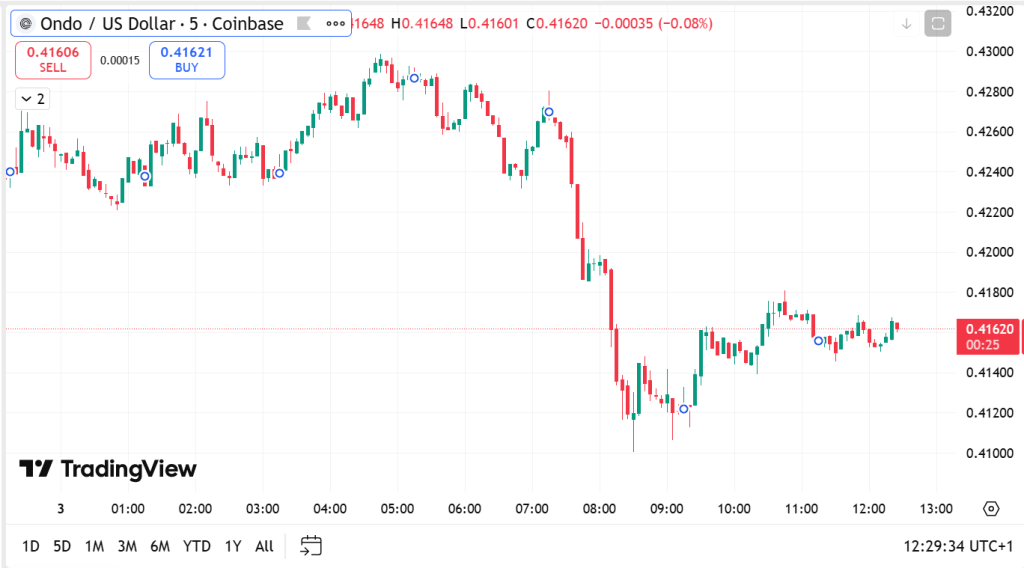Click the BUY button at 0.41621
The image size is (1024, 568).
click(x=187, y=60)
